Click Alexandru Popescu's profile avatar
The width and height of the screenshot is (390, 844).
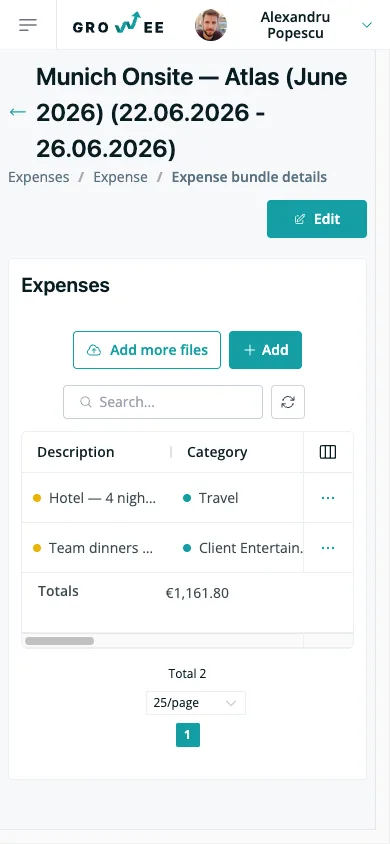(x=211, y=25)
